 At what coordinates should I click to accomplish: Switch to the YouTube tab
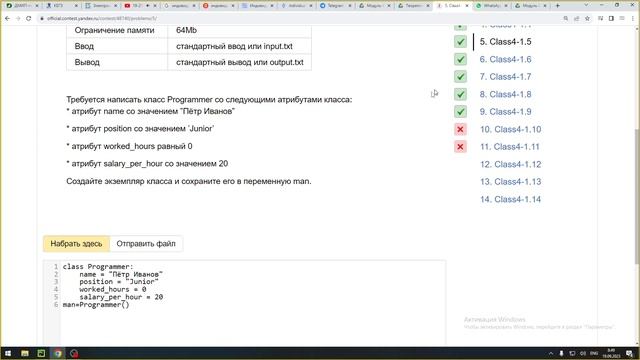point(140,6)
